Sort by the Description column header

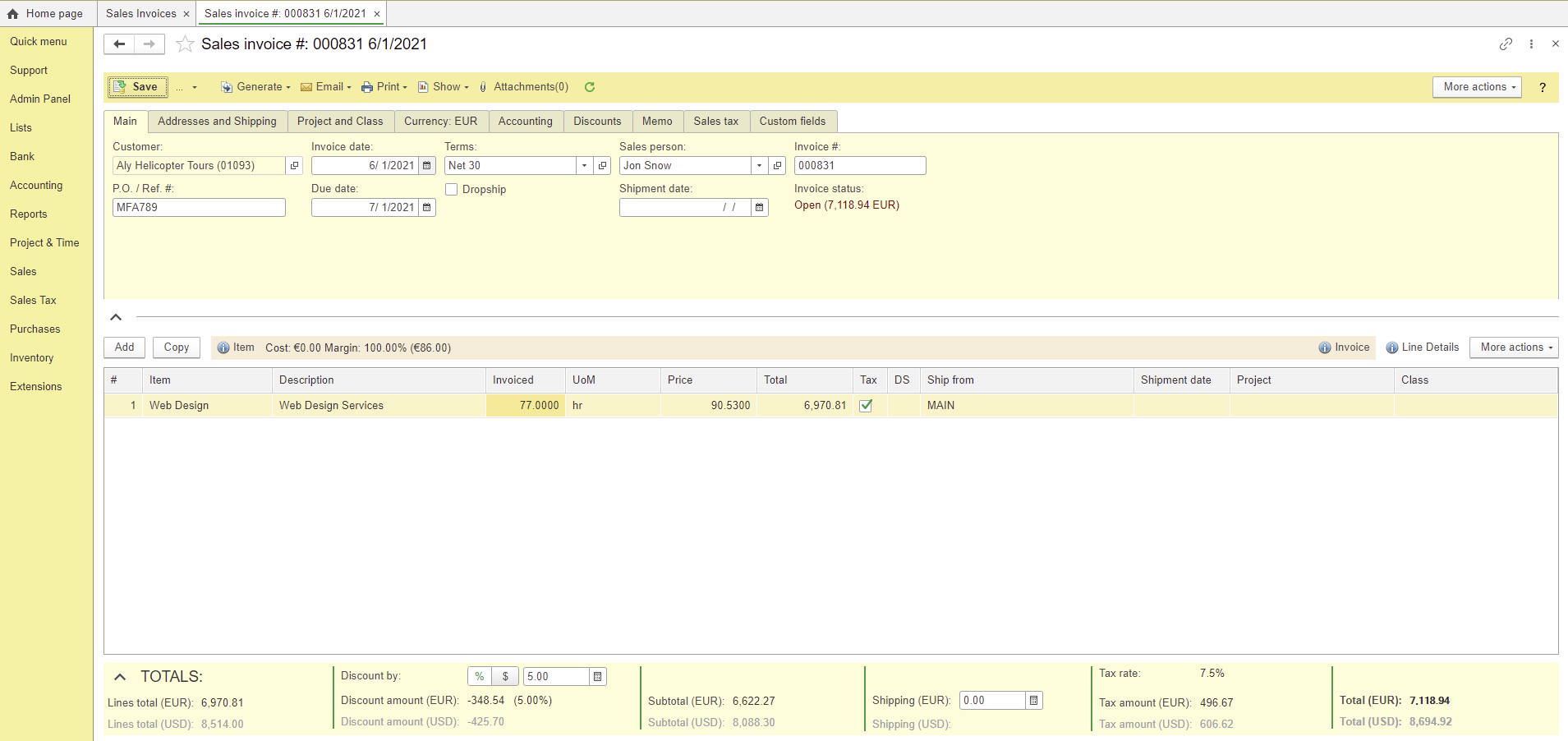(379, 380)
